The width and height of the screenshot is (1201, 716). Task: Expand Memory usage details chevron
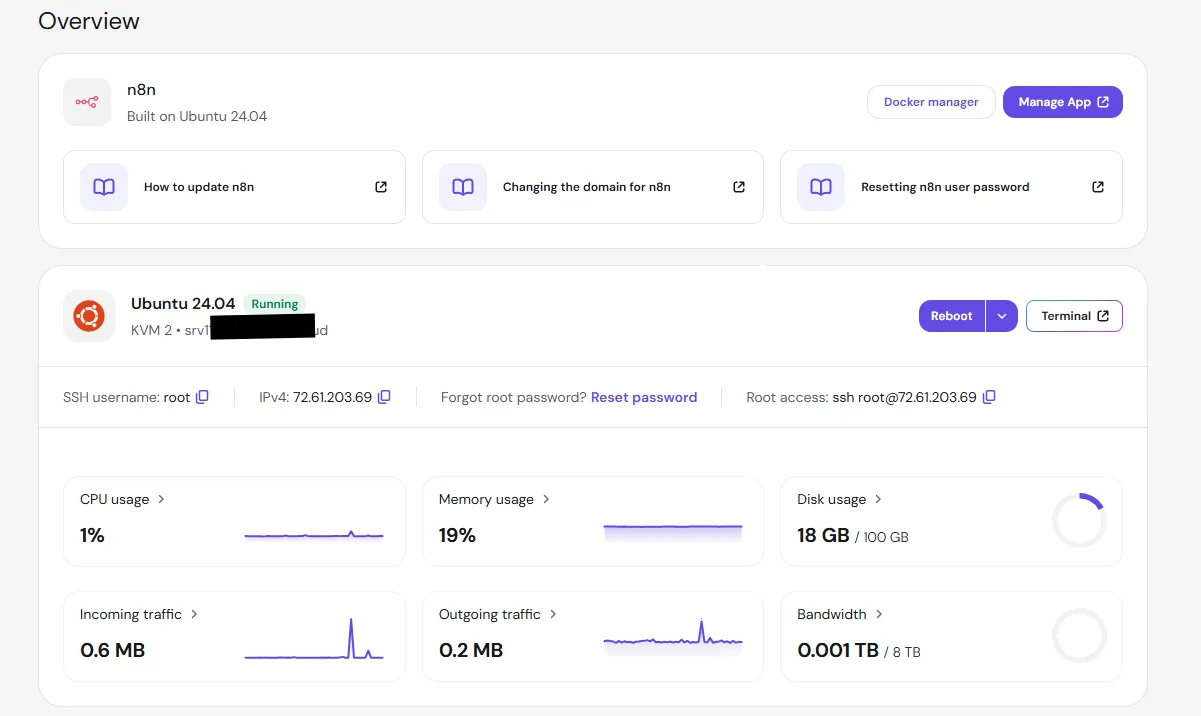coord(546,499)
